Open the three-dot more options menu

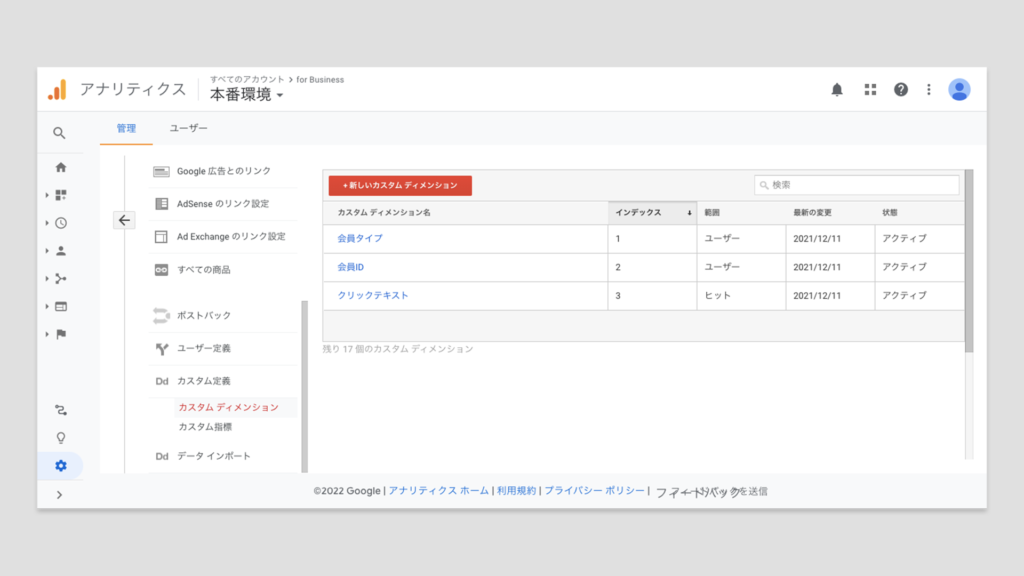click(x=928, y=90)
